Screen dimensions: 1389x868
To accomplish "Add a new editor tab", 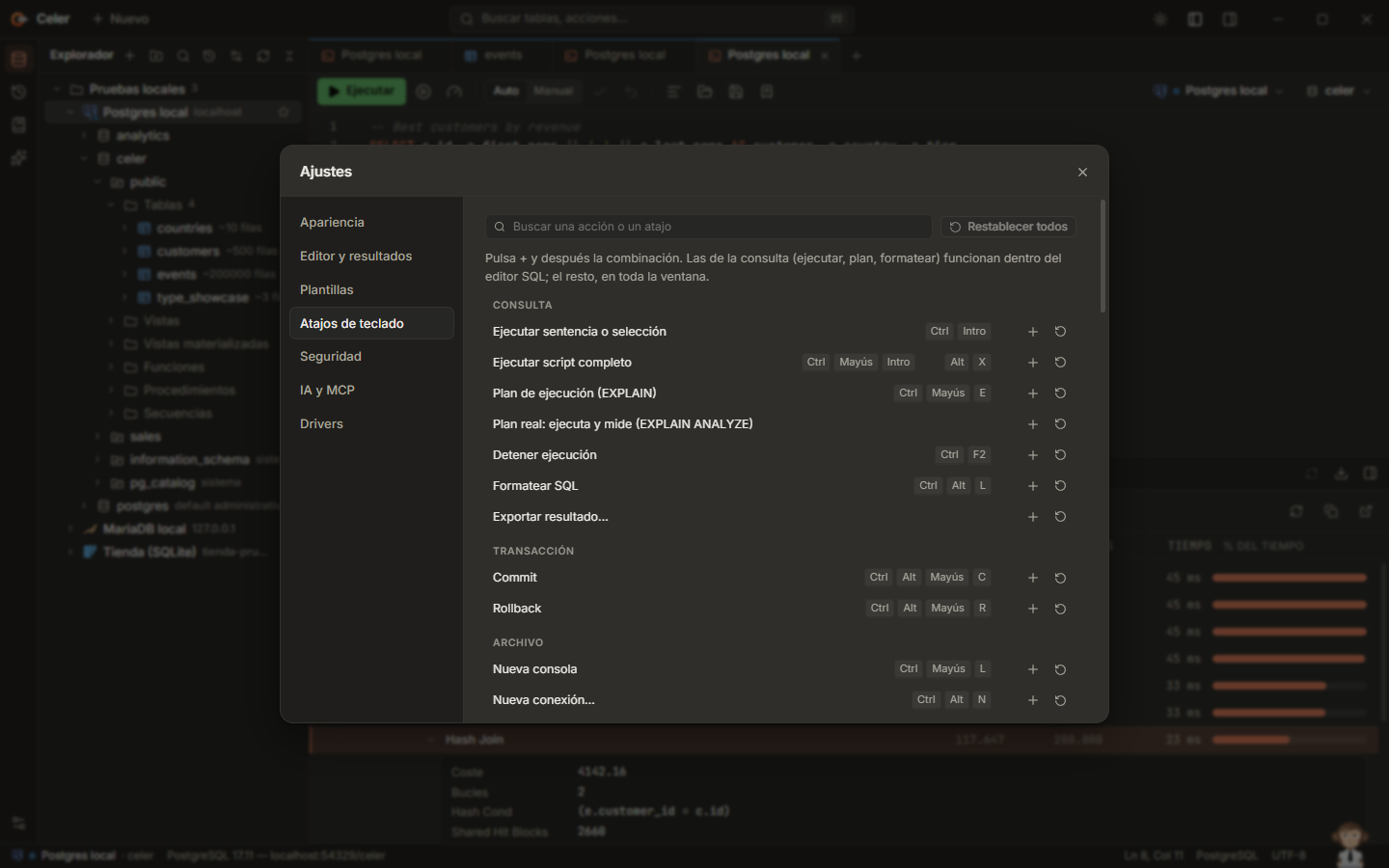I will (856, 56).
